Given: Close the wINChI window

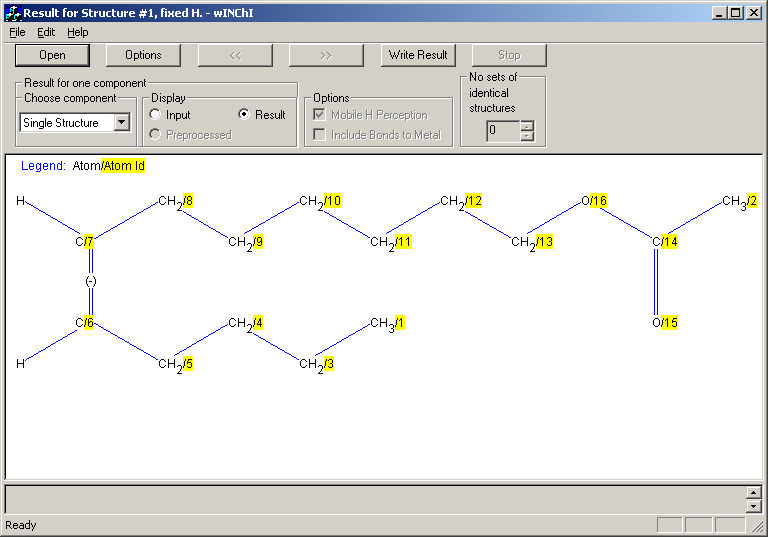Looking at the screenshot, I should 753,13.
